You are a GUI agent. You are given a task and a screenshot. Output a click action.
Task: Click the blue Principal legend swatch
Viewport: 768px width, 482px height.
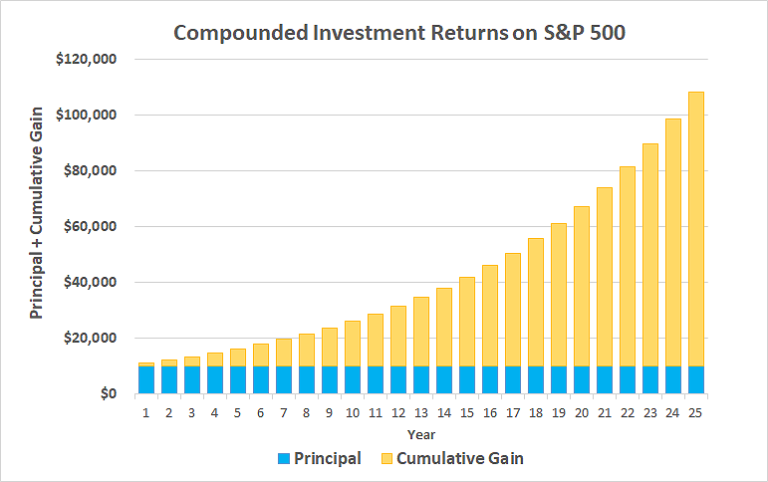tap(282, 459)
